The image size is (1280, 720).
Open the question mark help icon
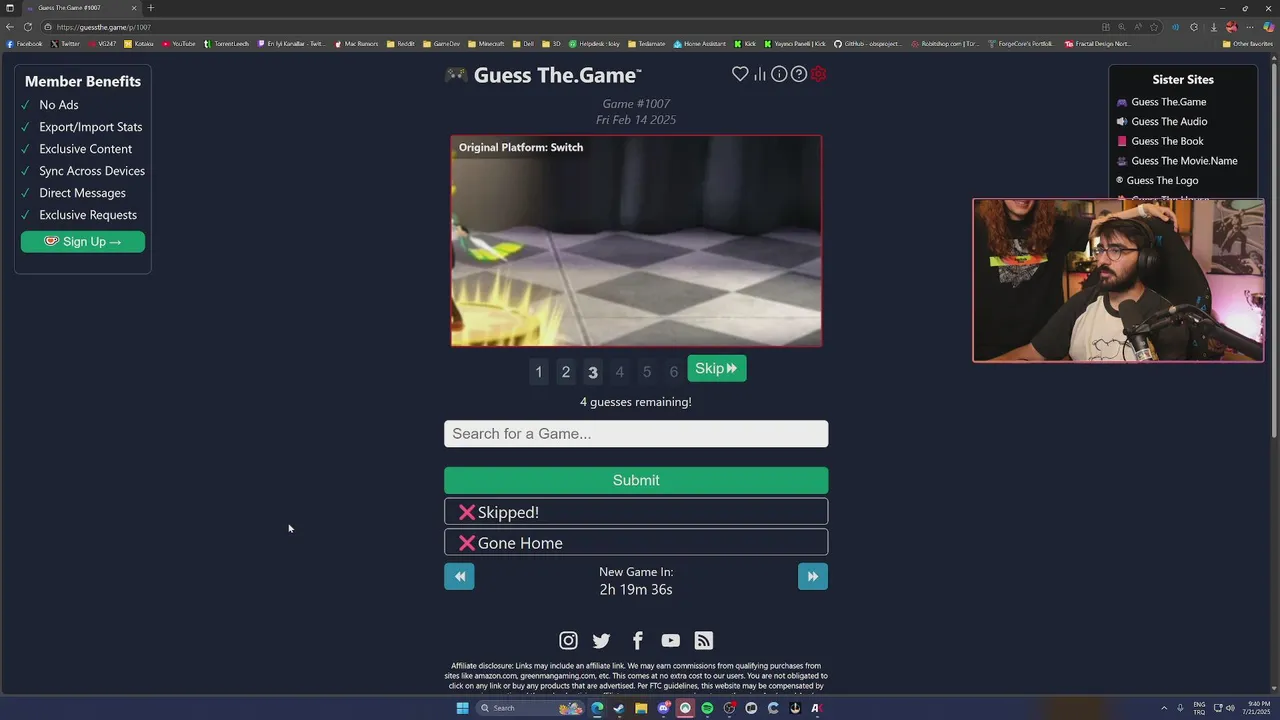click(x=799, y=74)
